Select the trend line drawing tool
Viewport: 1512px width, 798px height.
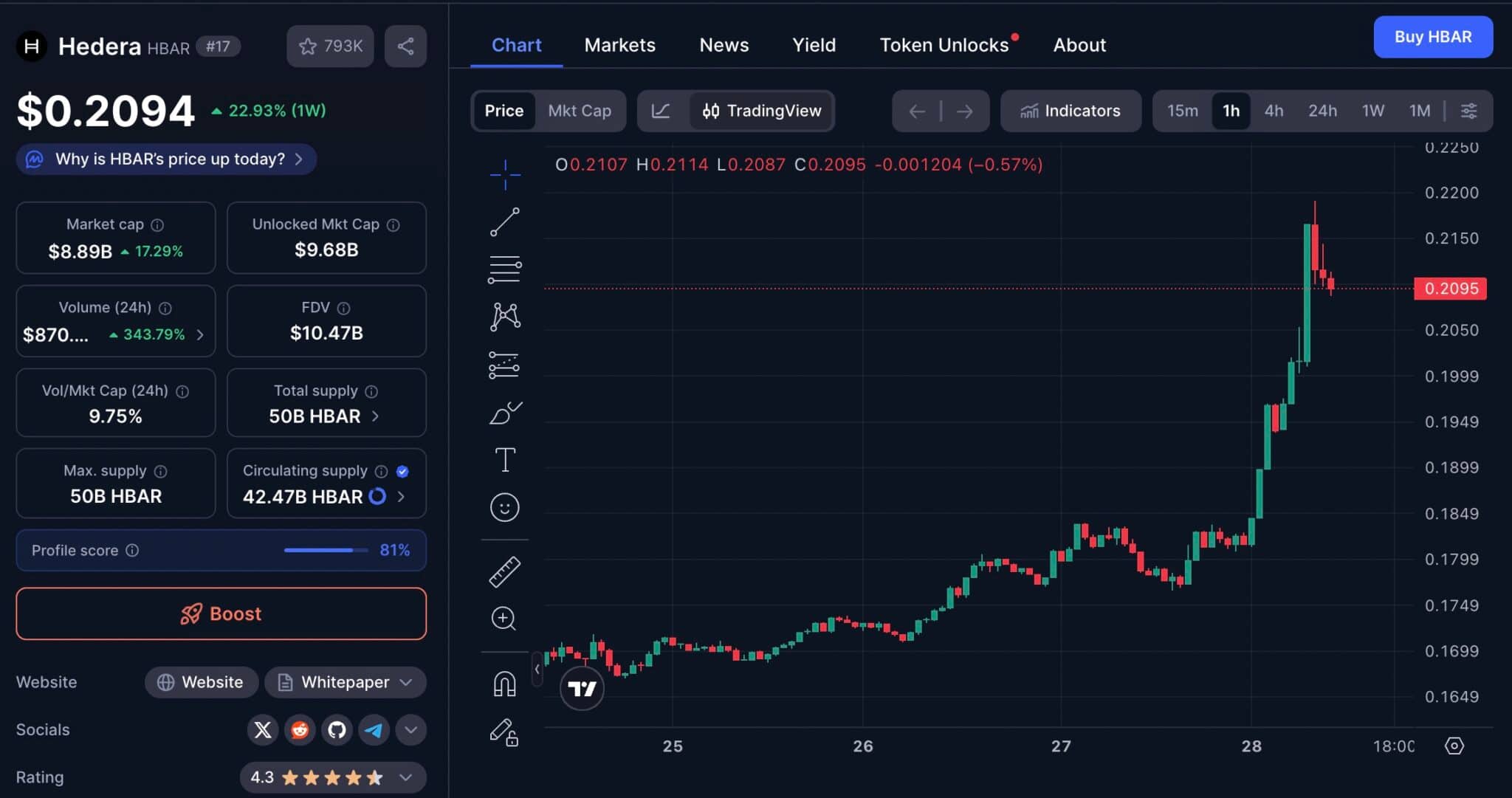click(x=505, y=221)
